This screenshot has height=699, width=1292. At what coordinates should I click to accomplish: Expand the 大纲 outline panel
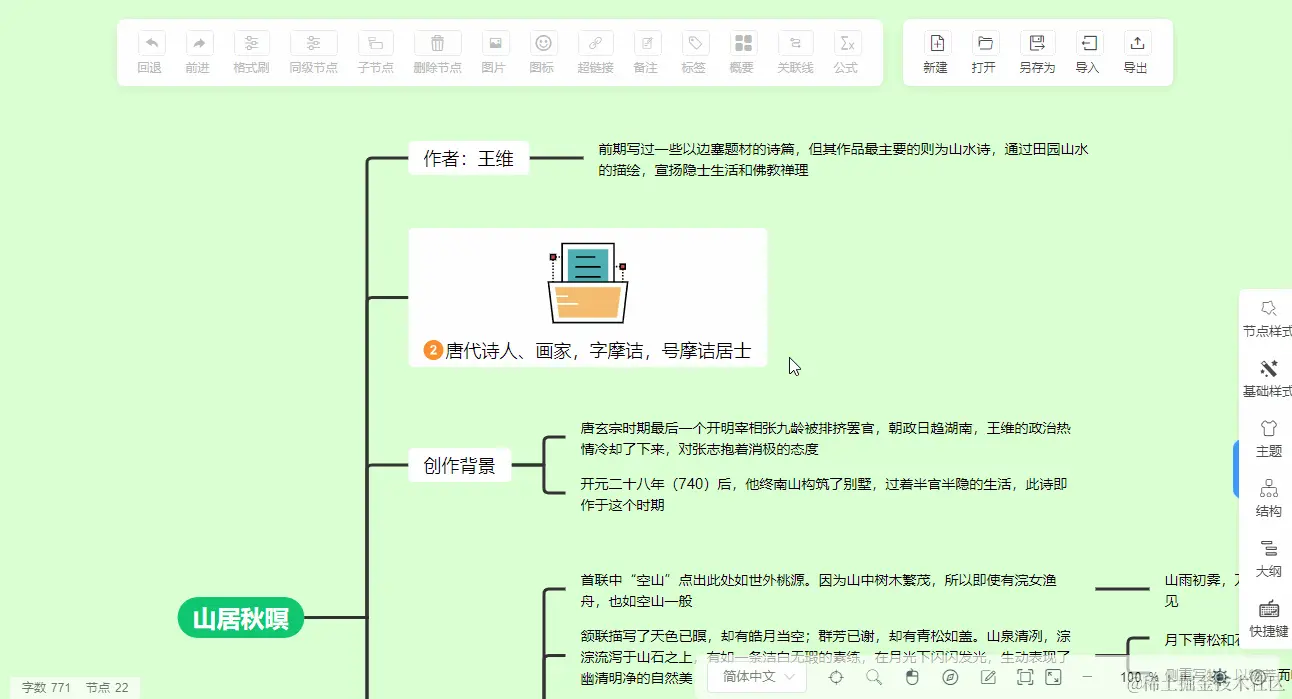tap(1268, 558)
